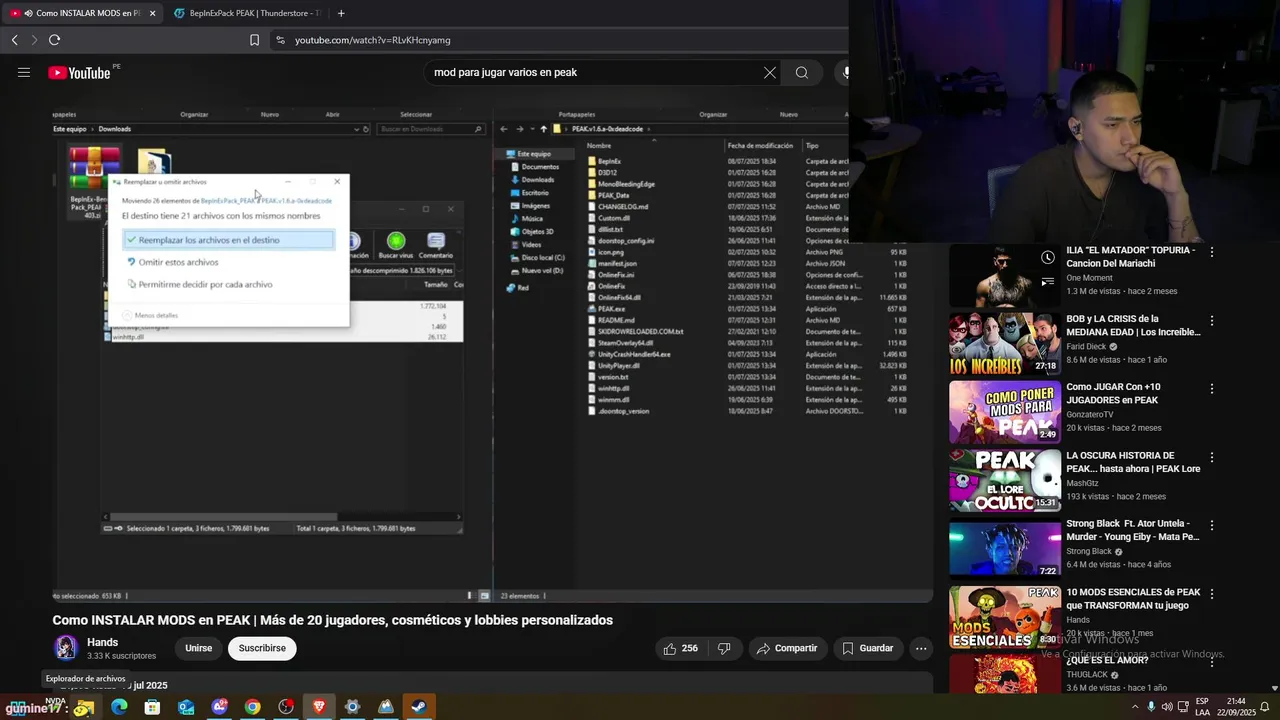Click the YouTube logo

click(79, 72)
